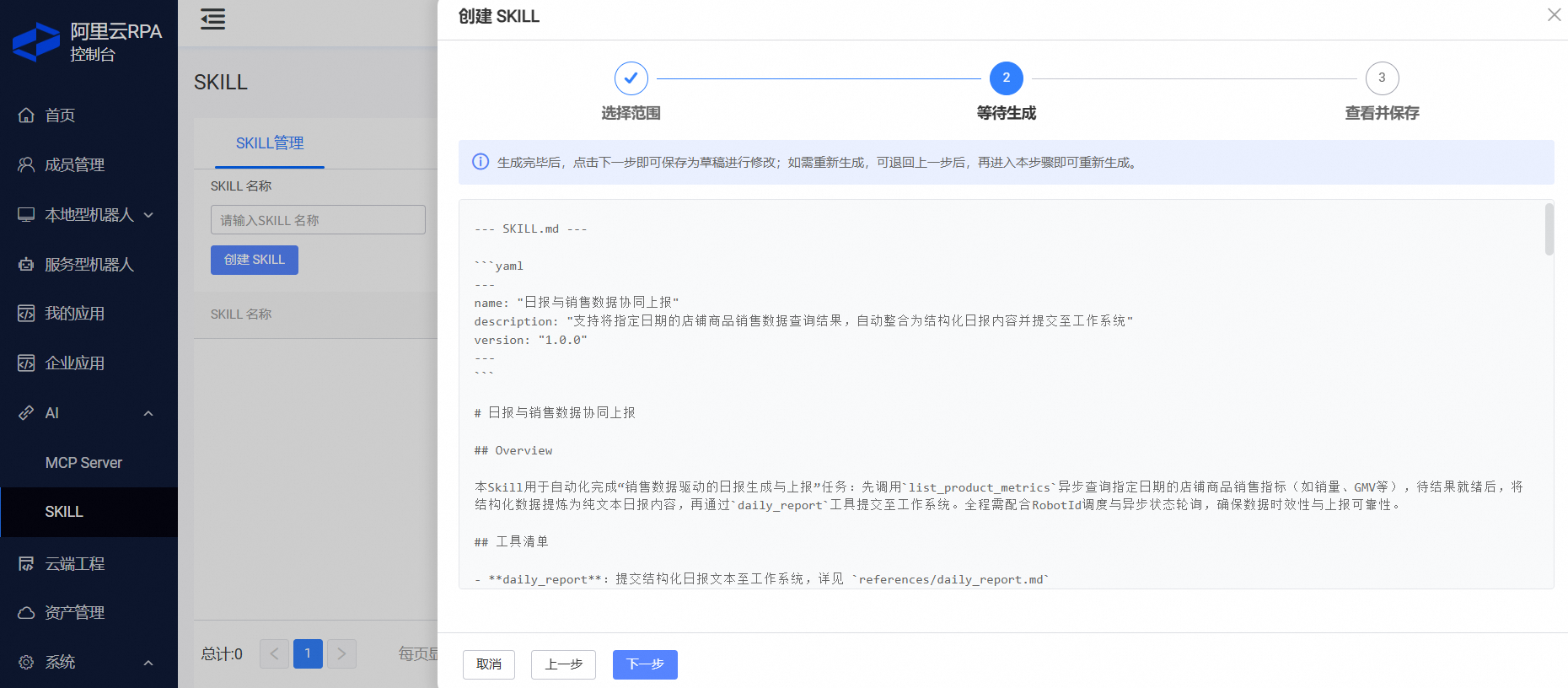Viewport: 1568px width, 688px height.
Task: Click the '# 日报与销售数据协同上报' heading line
Action: tap(555, 412)
